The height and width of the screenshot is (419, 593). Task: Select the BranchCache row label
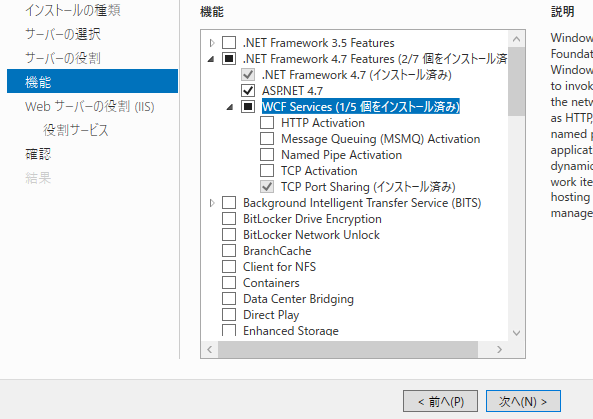[x=277, y=251]
